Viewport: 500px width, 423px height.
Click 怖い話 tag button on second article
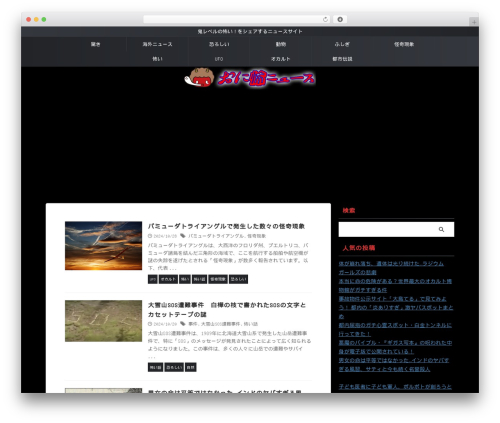(155, 367)
